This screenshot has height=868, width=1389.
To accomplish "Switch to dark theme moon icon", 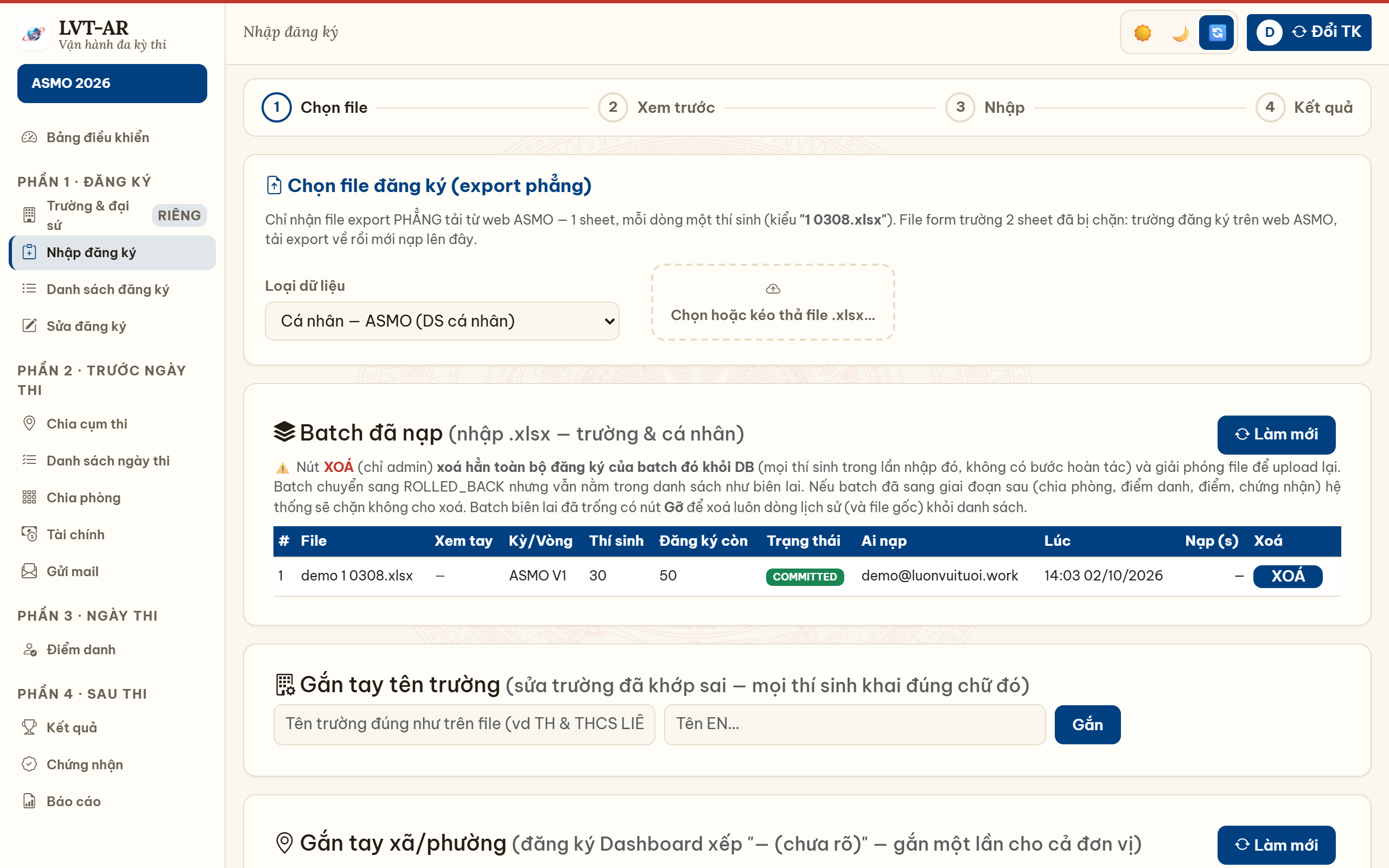I will point(1180,33).
